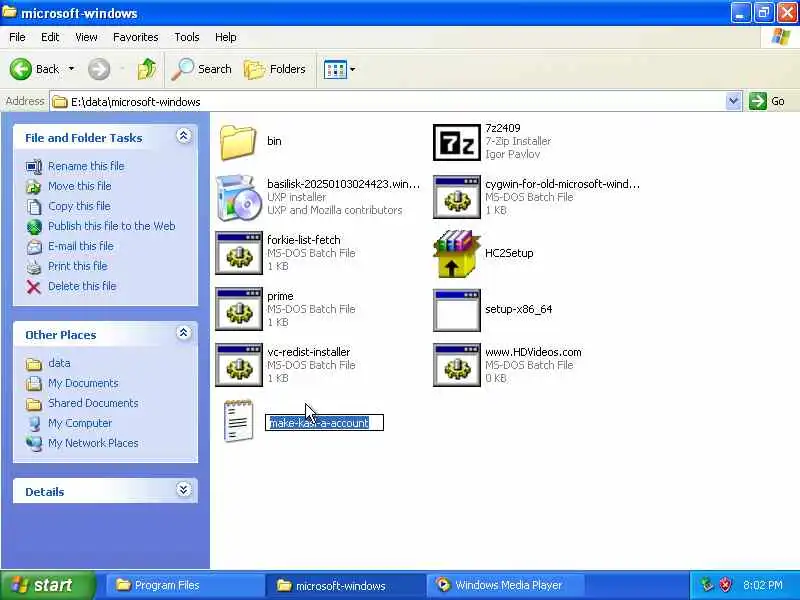This screenshot has width=800, height=600.
Task: Select the prime batch file icon
Action: coord(239,310)
